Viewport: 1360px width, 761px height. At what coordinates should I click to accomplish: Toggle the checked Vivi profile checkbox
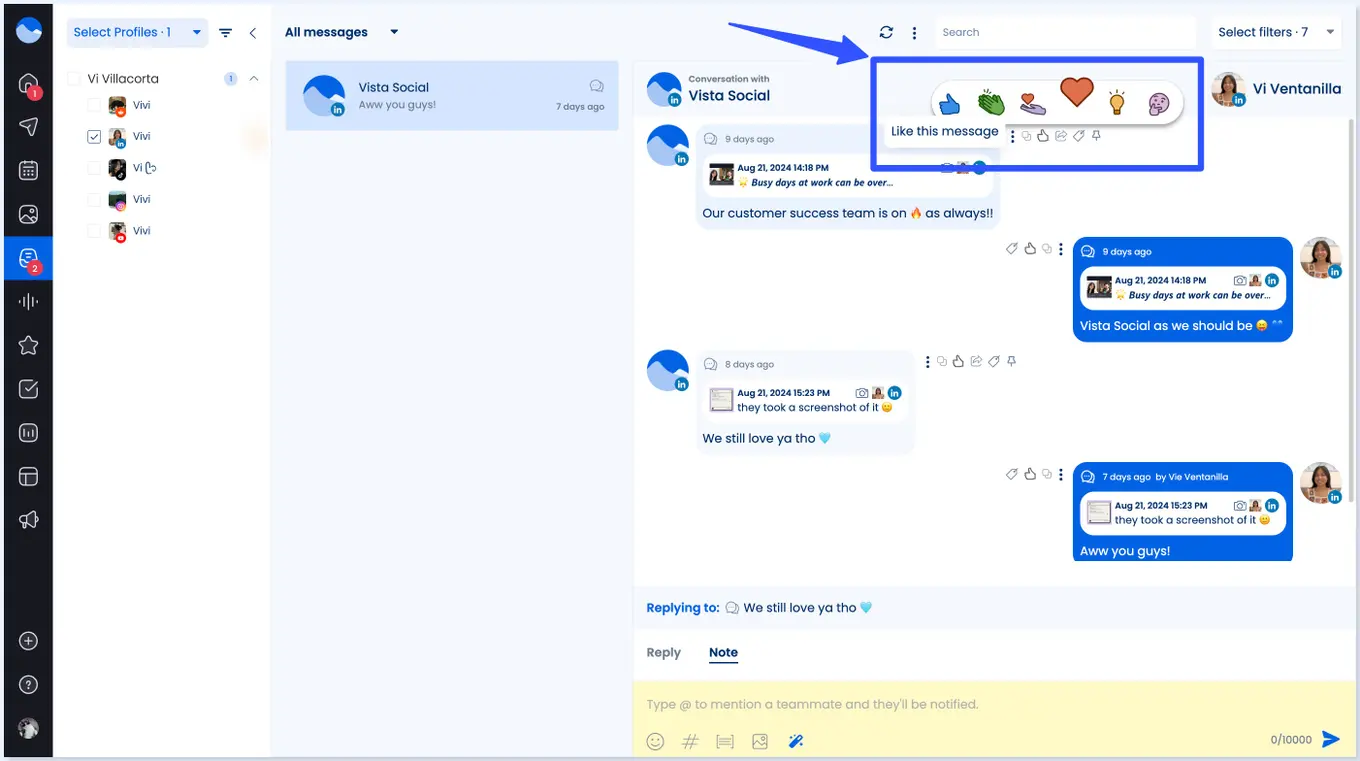pyautogui.click(x=94, y=136)
